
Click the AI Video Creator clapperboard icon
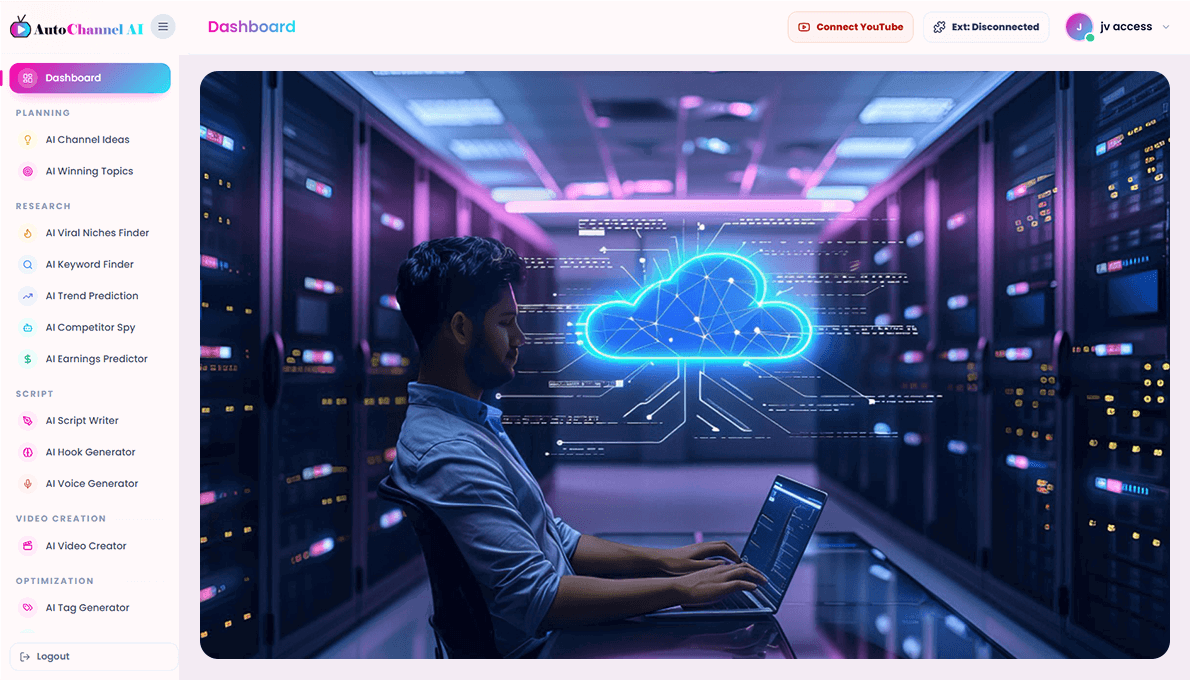point(28,546)
